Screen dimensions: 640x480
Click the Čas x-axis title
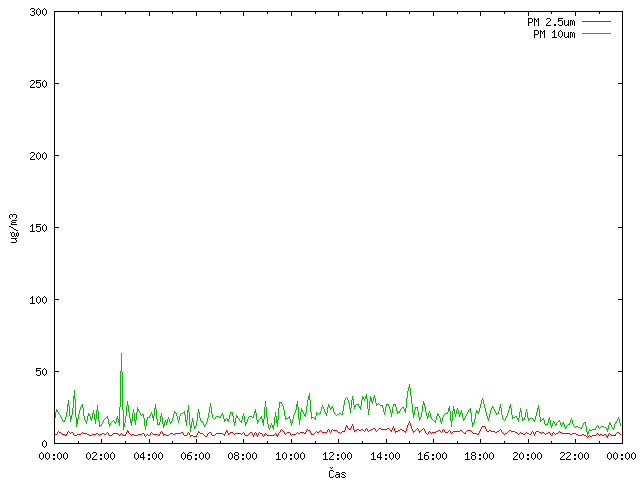[x=337, y=473]
